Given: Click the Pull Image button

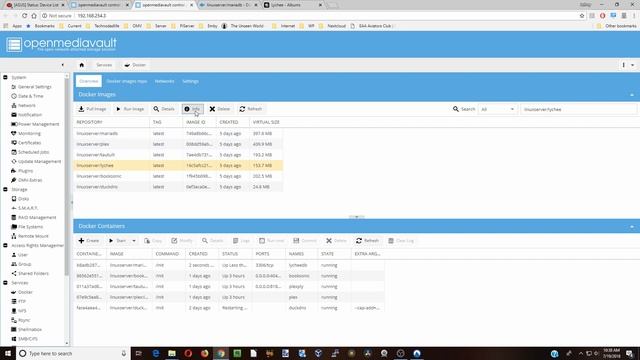Looking at the screenshot, I should tap(92, 109).
